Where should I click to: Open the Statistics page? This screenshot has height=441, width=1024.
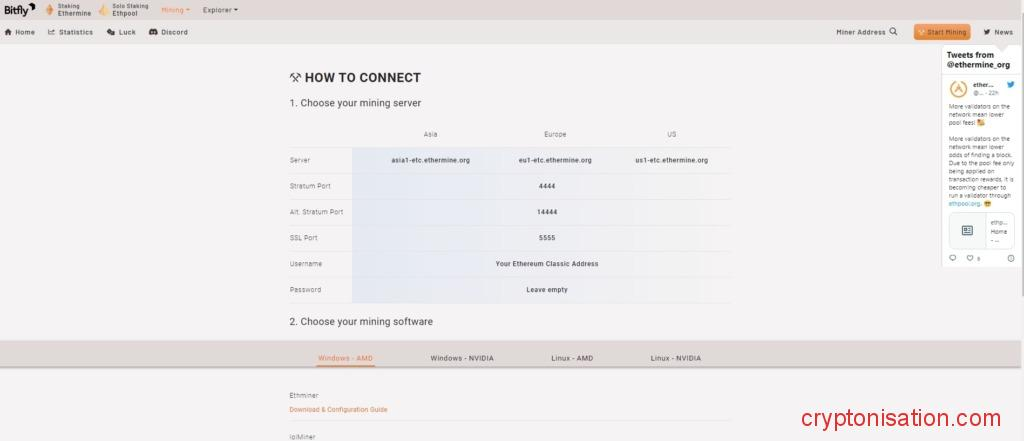point(70,32)
